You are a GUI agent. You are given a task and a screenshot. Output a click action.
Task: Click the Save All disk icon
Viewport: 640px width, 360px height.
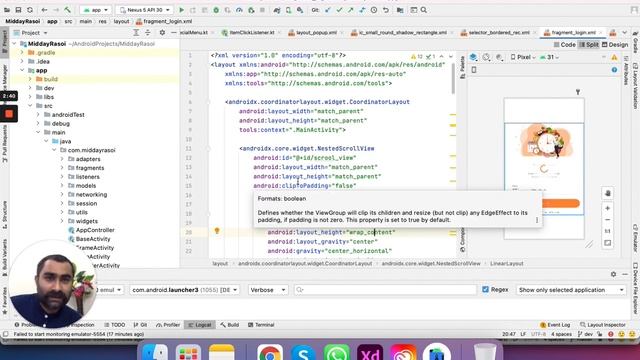pyautogui.click(x=18, y=10)
